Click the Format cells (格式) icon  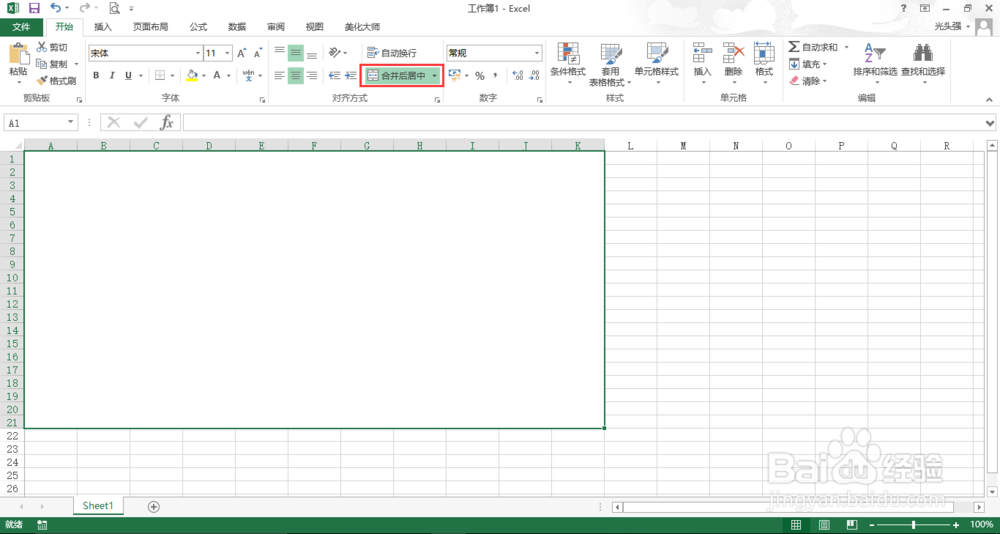click(763, 54)
